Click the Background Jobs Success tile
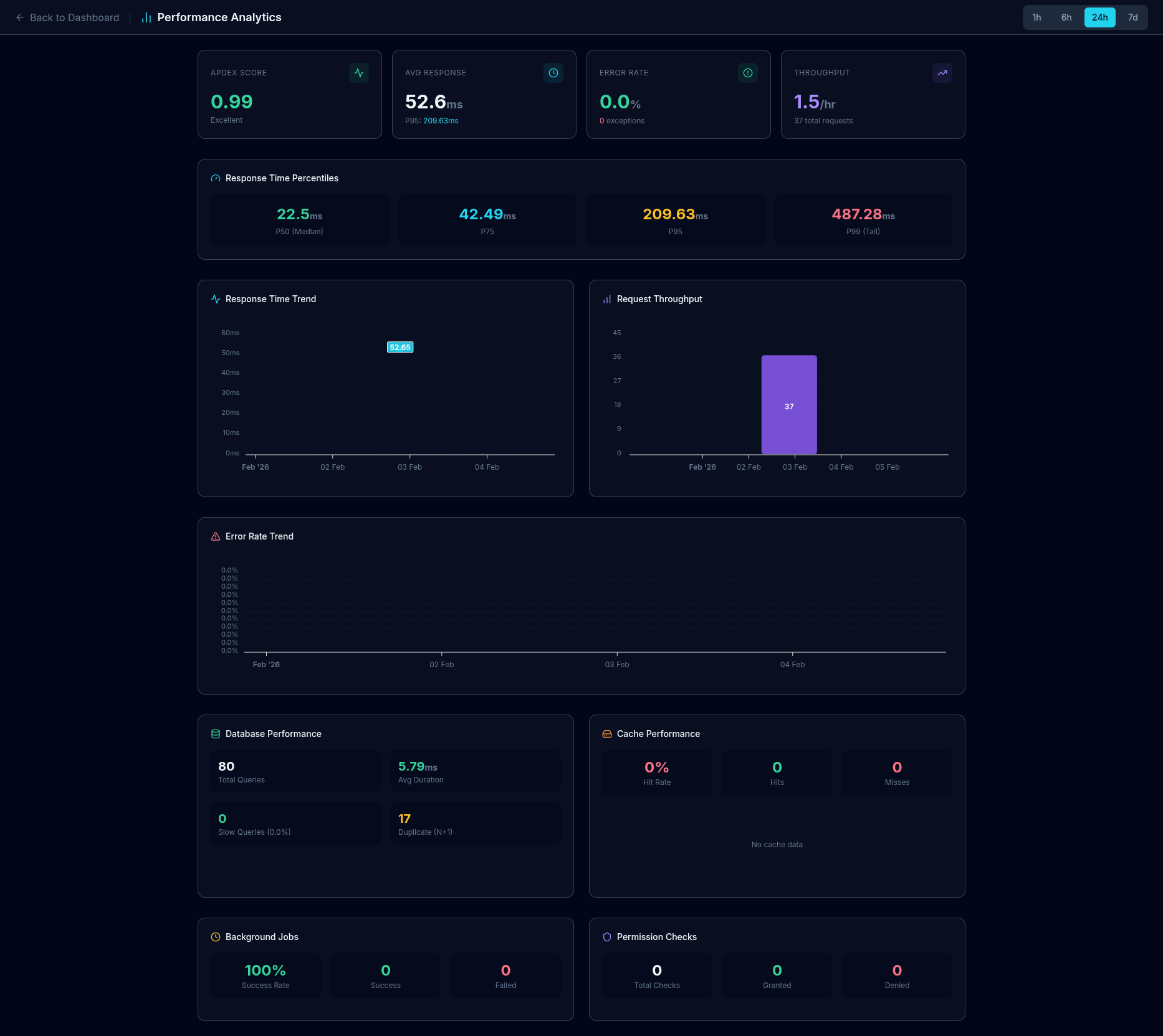 click(386, 976)
